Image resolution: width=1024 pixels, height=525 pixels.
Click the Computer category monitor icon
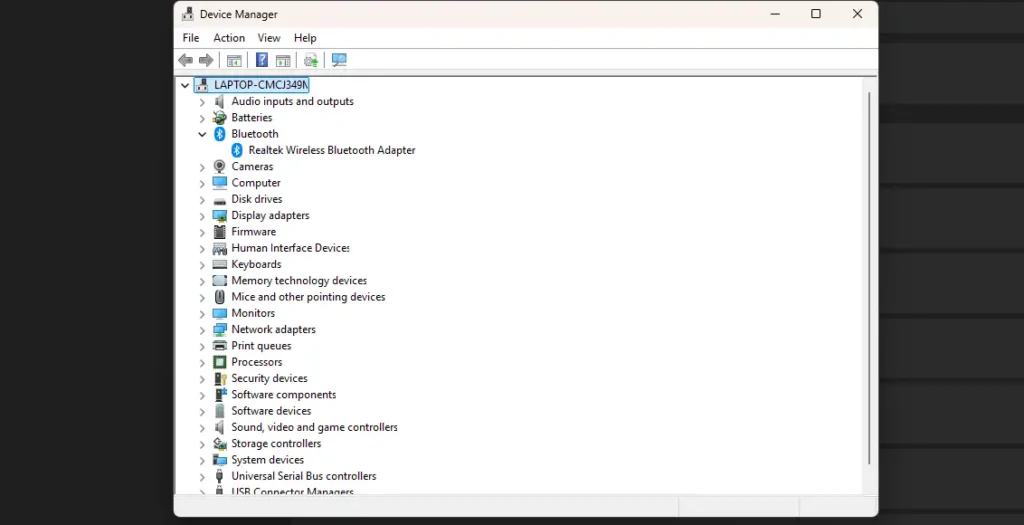click(x=219, y=183)
